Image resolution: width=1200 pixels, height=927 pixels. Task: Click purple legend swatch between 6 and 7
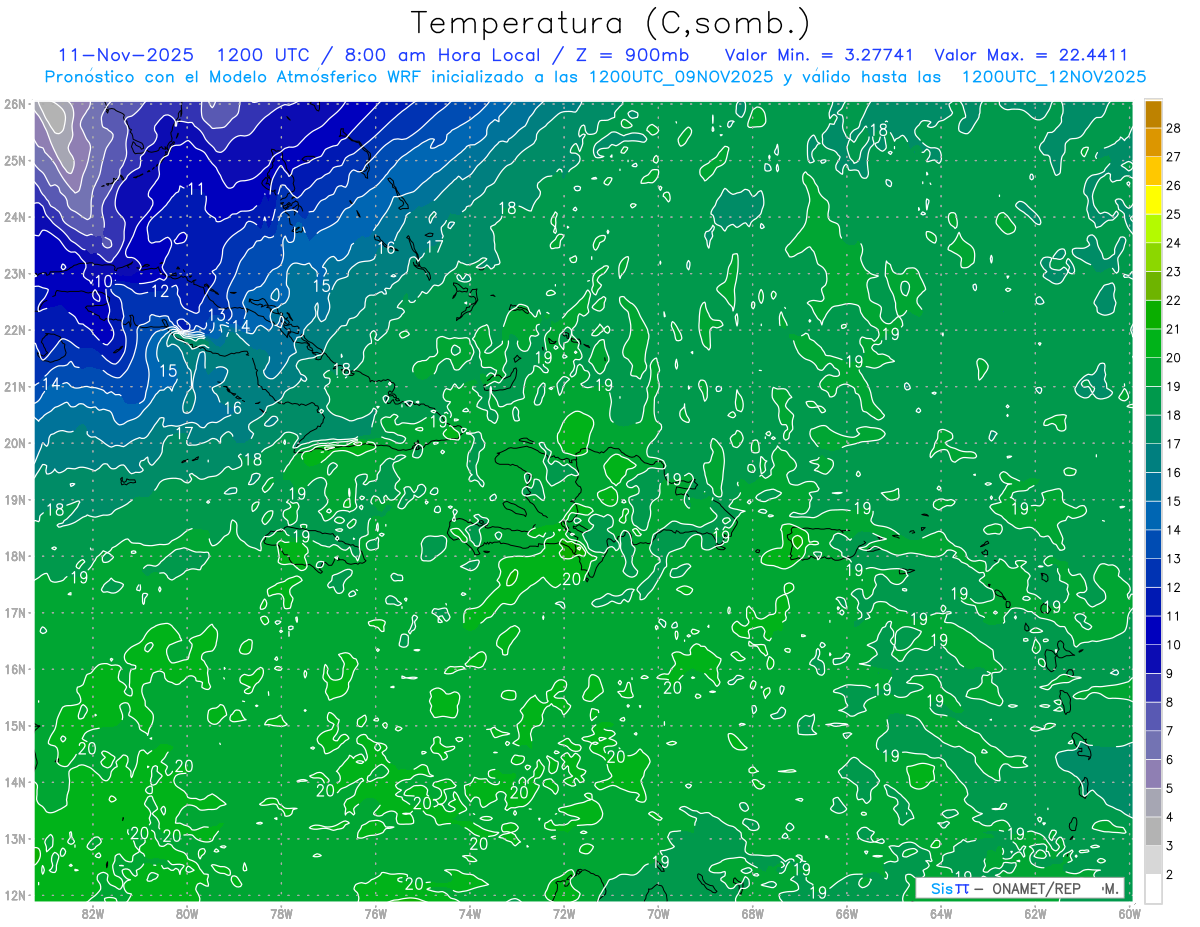[1154, 744]
